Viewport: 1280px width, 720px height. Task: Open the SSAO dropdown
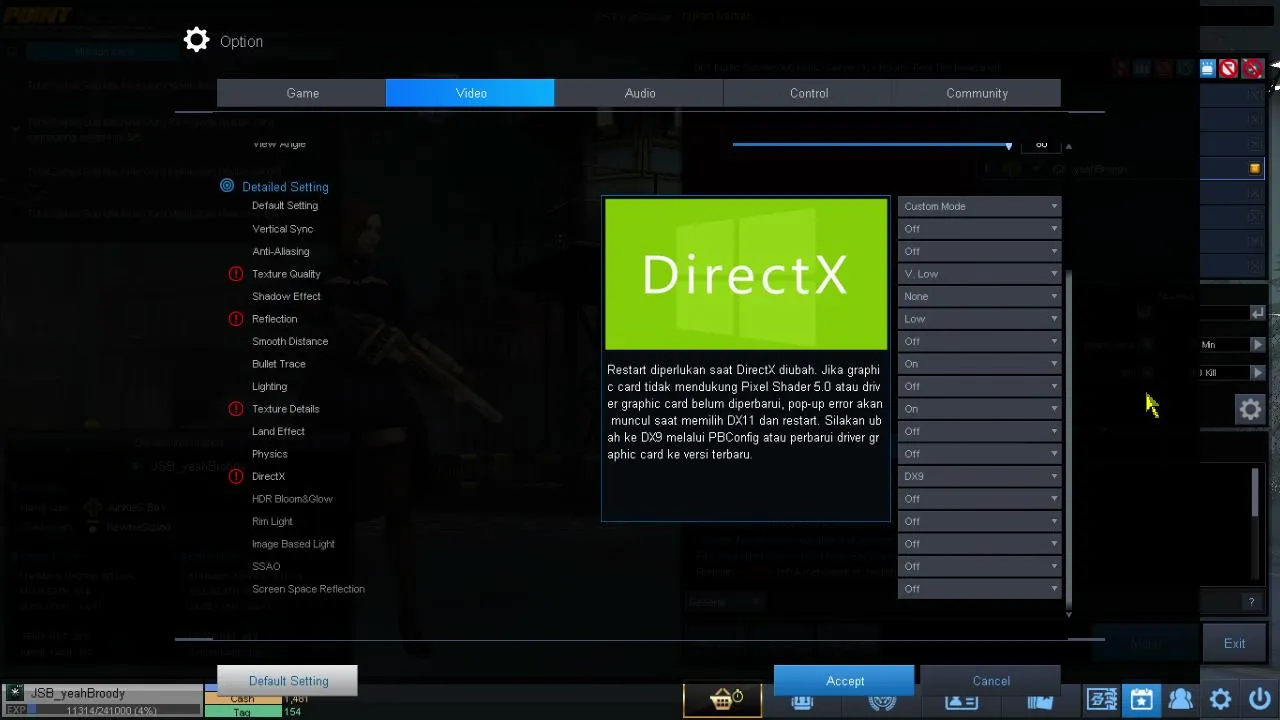pyautogui.click(x=979, y=566)
